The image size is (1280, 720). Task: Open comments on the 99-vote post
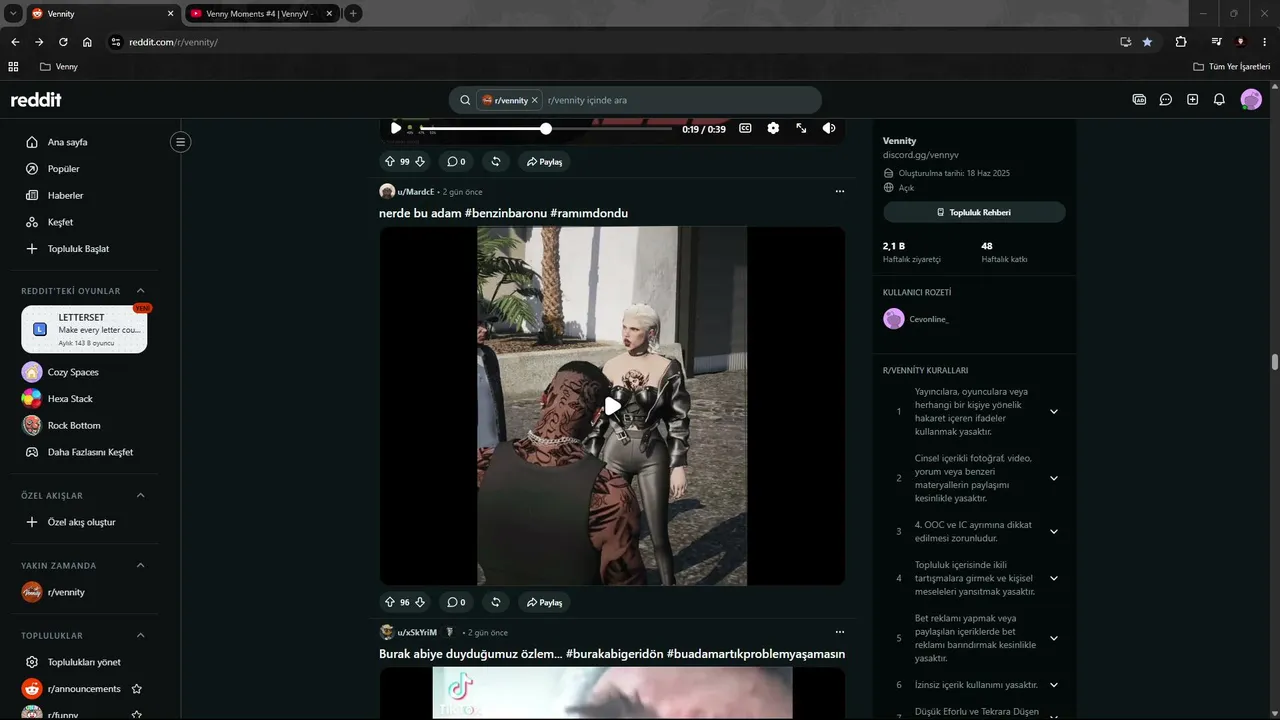click(x=456, y=161)
